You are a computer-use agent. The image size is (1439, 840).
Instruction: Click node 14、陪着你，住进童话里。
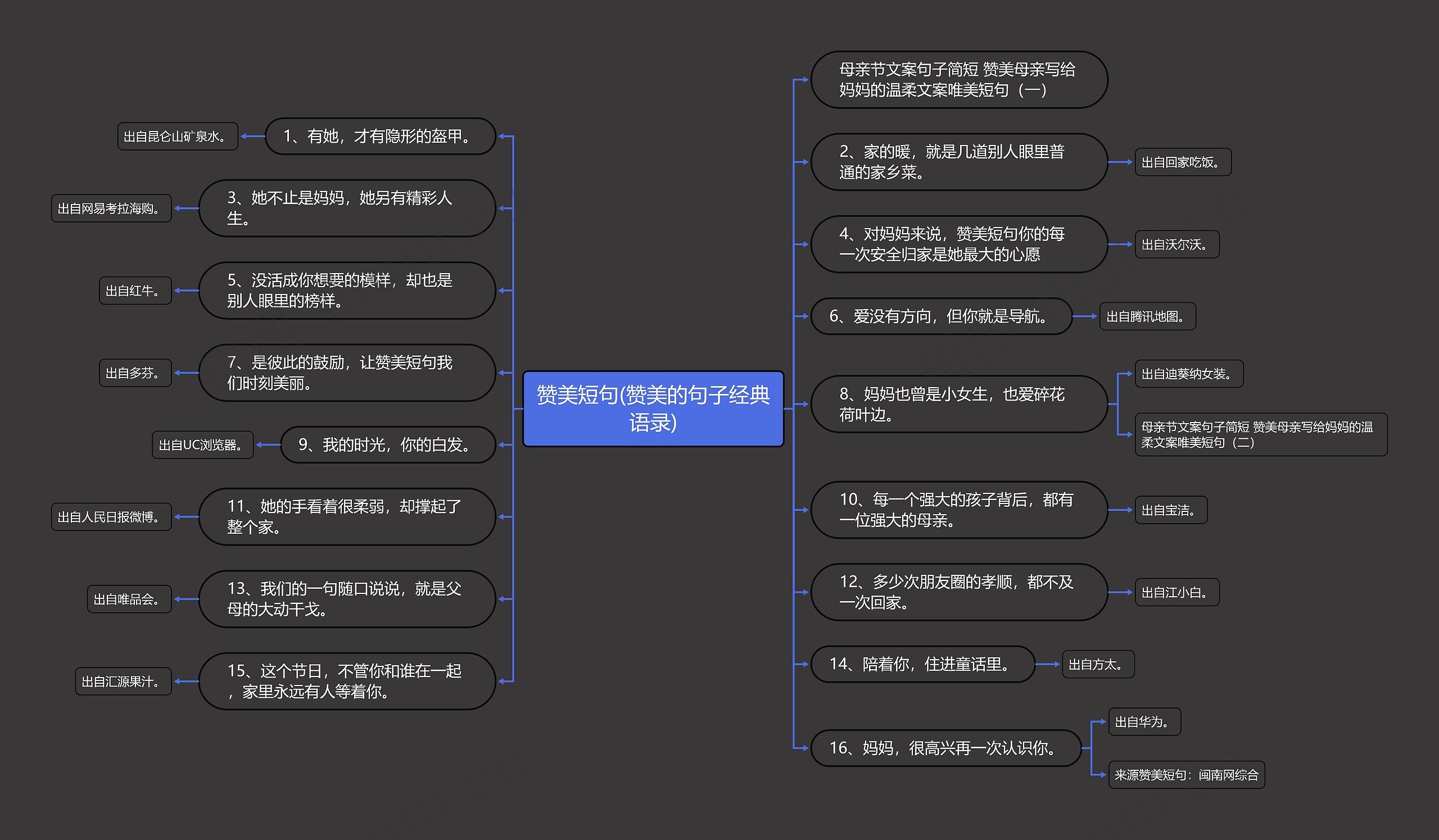point(922,664)
